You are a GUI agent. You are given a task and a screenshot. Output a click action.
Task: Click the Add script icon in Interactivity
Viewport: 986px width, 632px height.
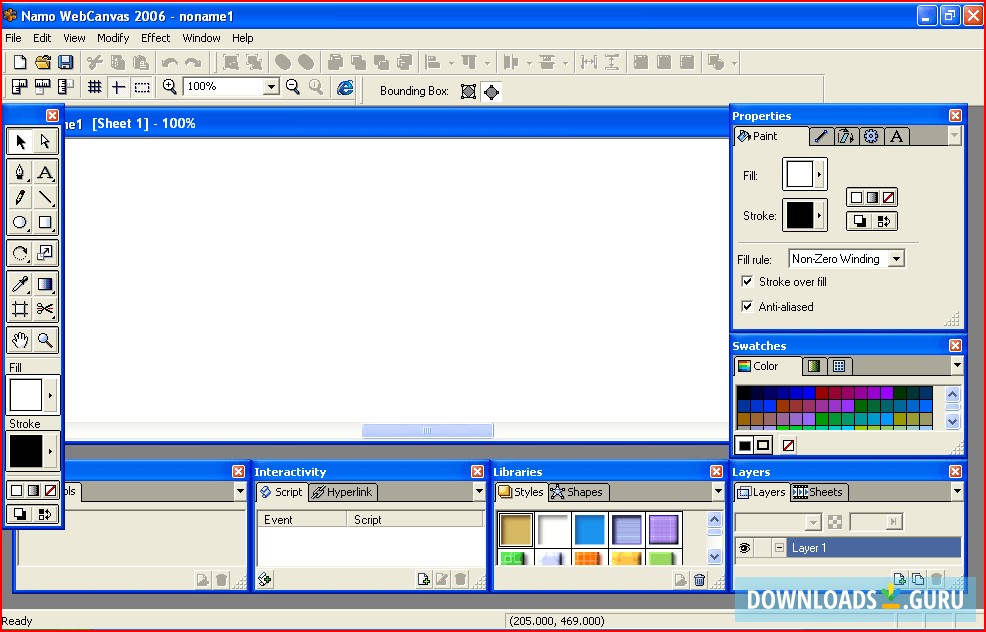[x=265, y=579]
